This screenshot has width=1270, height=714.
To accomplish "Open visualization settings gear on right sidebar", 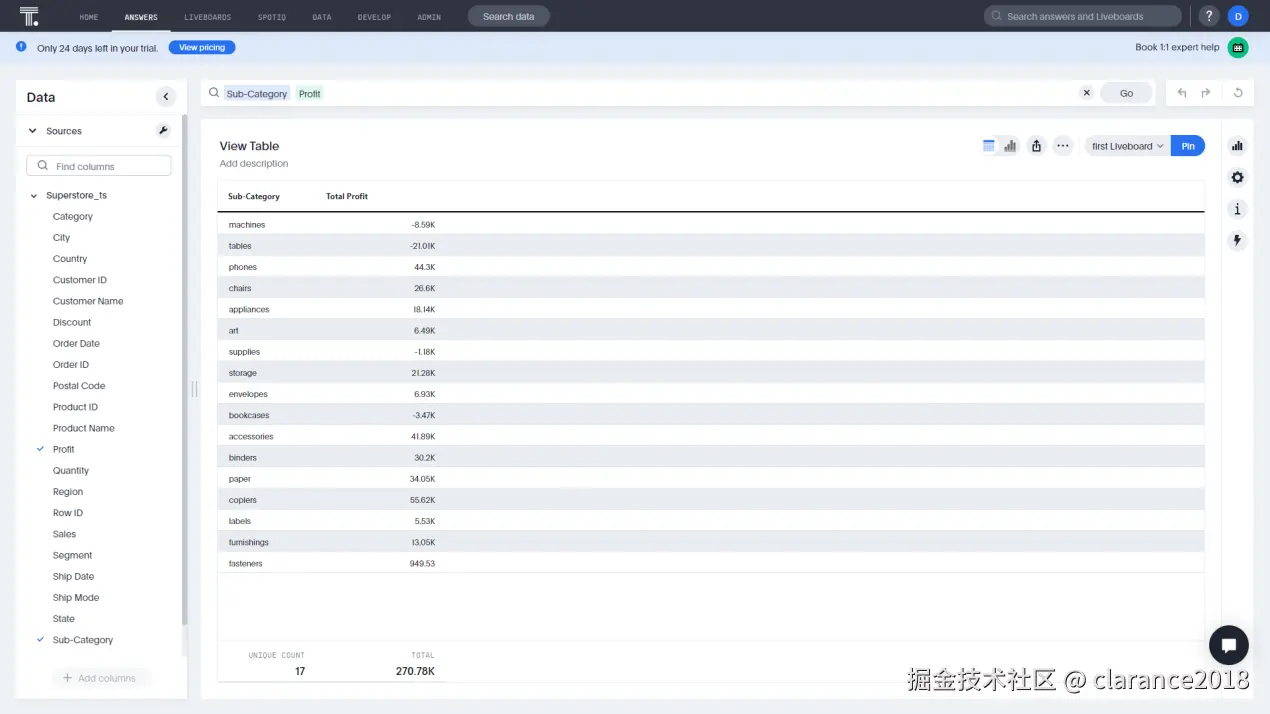I will tap(1237, 177).
